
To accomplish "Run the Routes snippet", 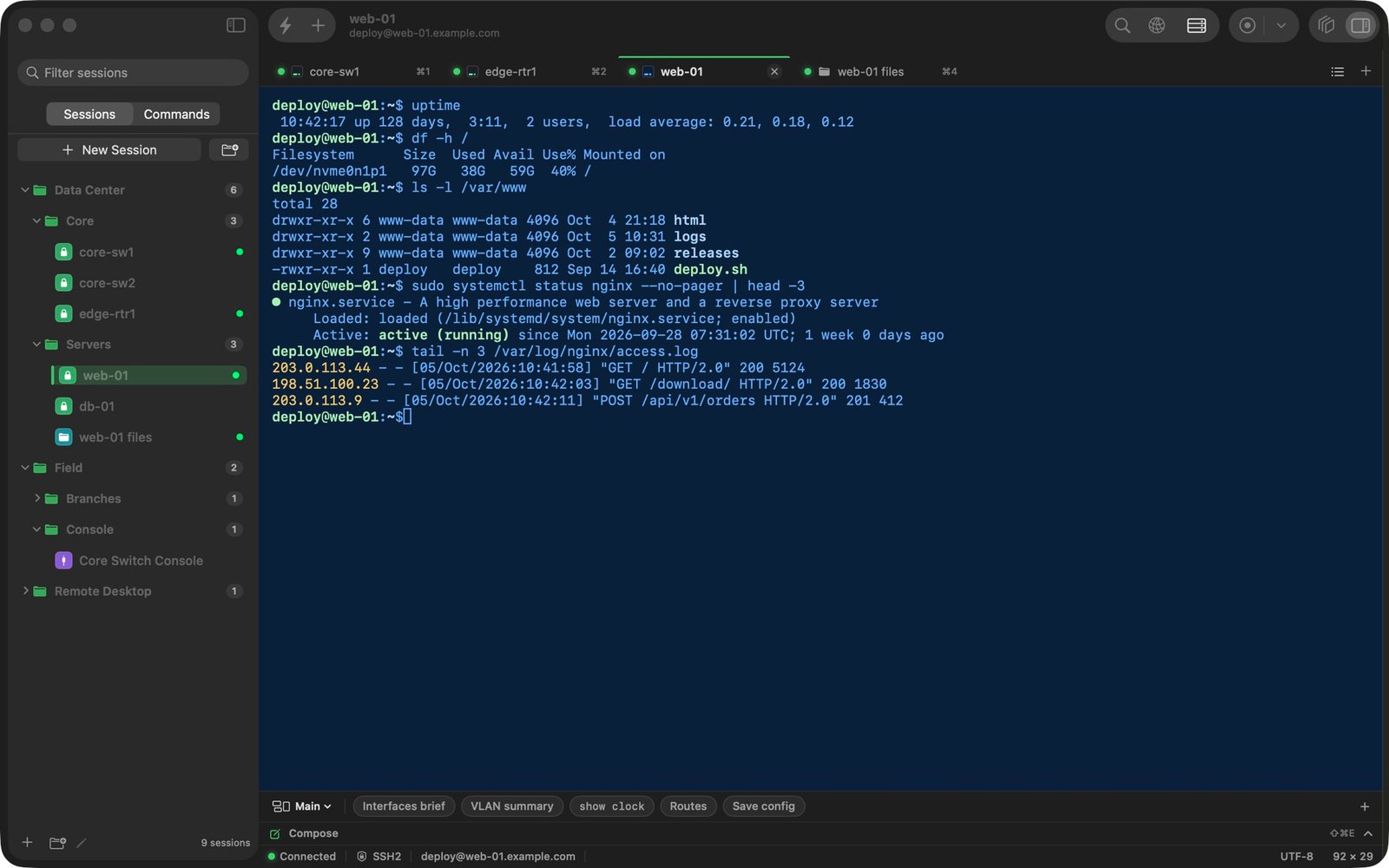I will [x=688, y=806].
